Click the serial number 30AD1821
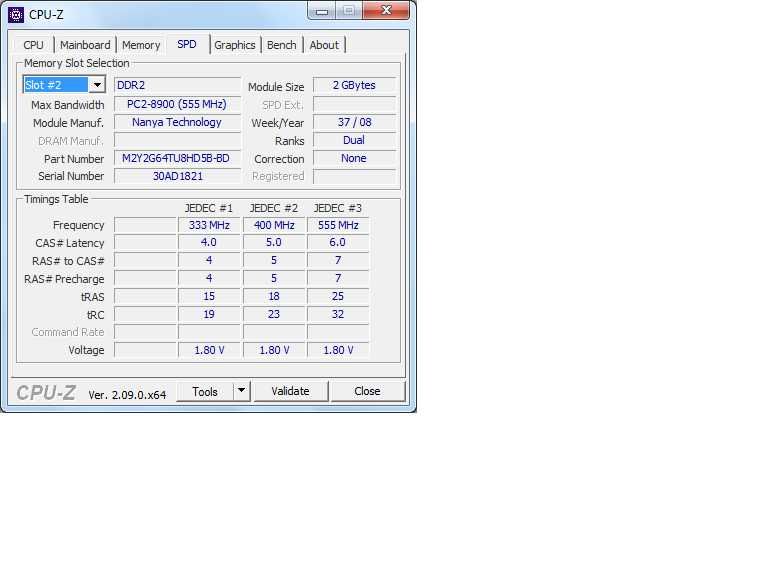 pyautogui.click(x=177, y=176)
